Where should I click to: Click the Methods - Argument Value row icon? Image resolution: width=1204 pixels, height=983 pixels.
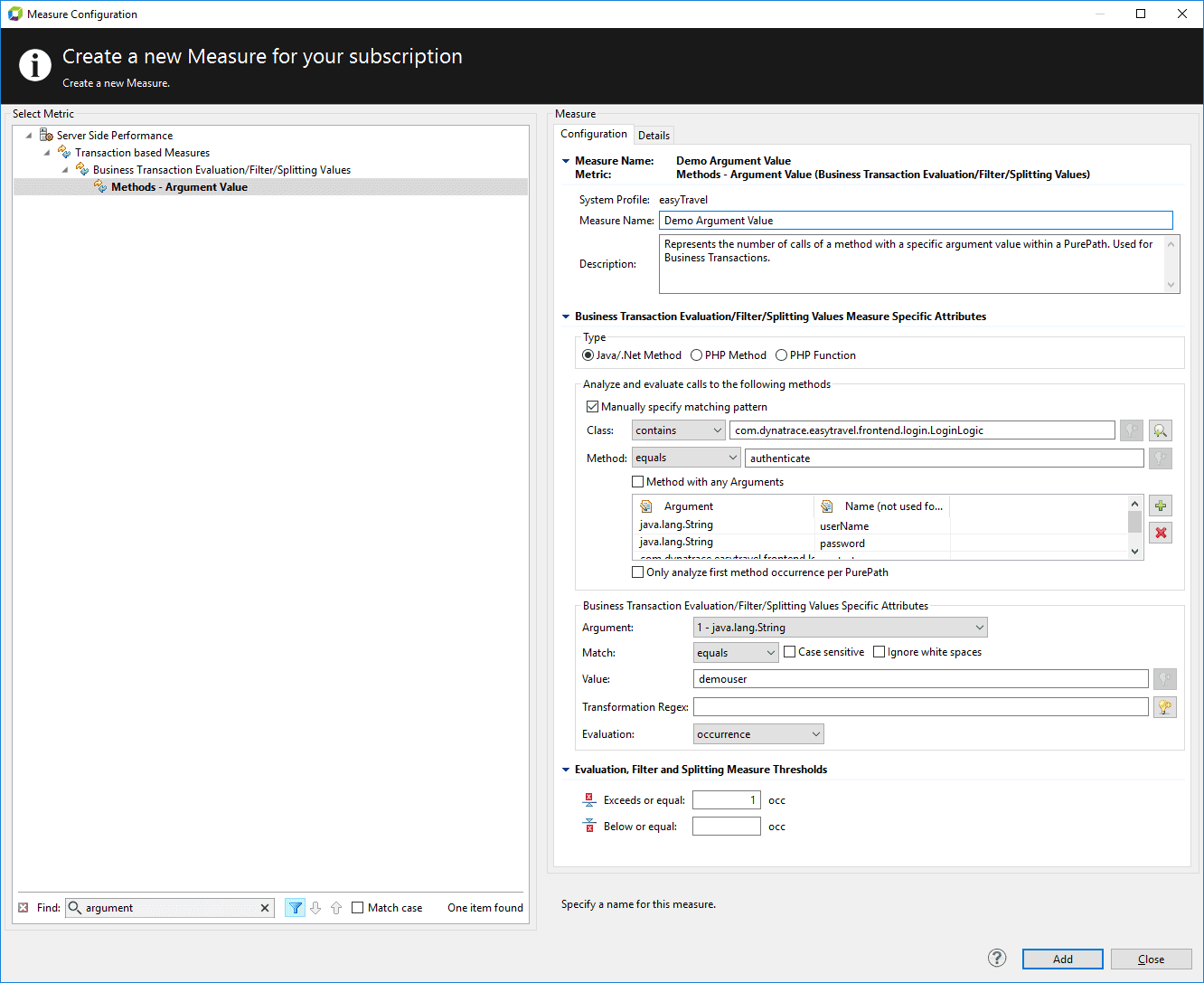(x=100, y=186)
